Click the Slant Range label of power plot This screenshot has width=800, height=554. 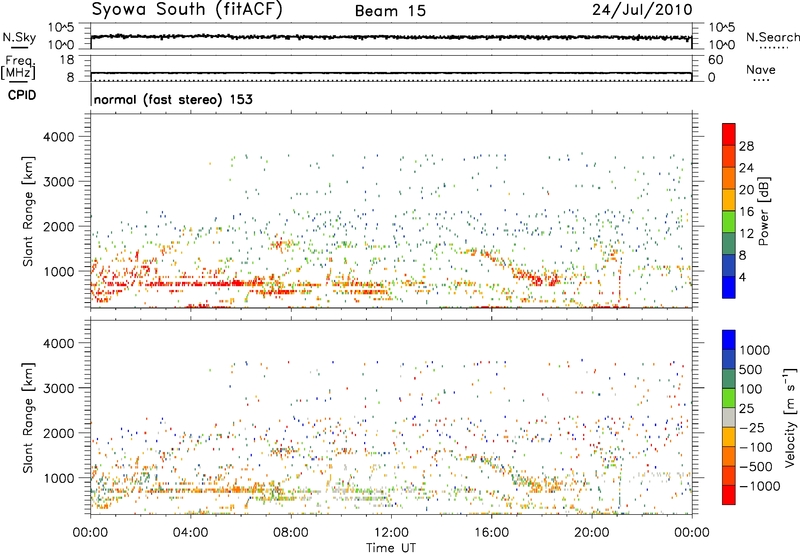28,211
